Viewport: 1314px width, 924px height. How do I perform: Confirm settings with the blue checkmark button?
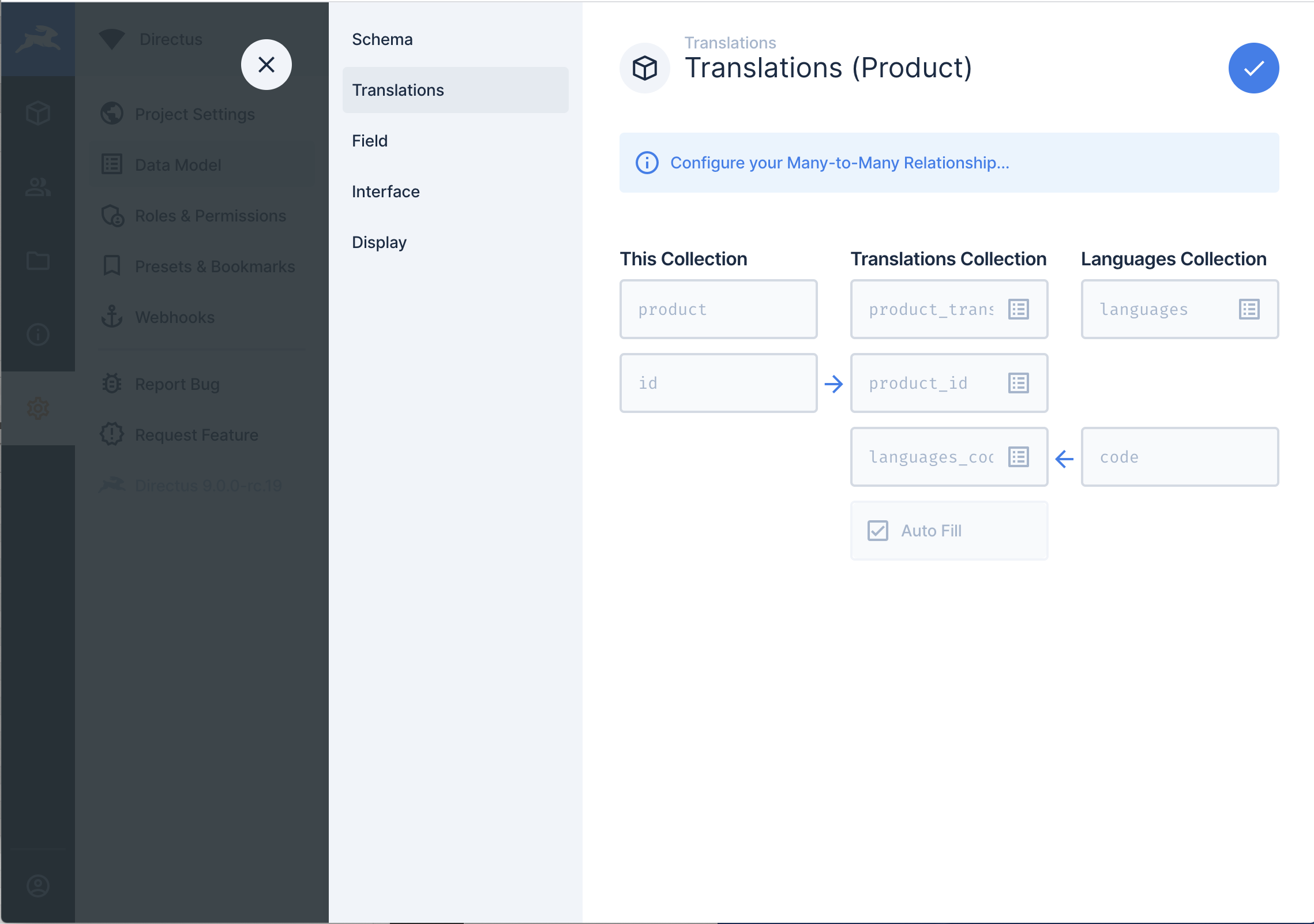click(x=1253, y=68)
